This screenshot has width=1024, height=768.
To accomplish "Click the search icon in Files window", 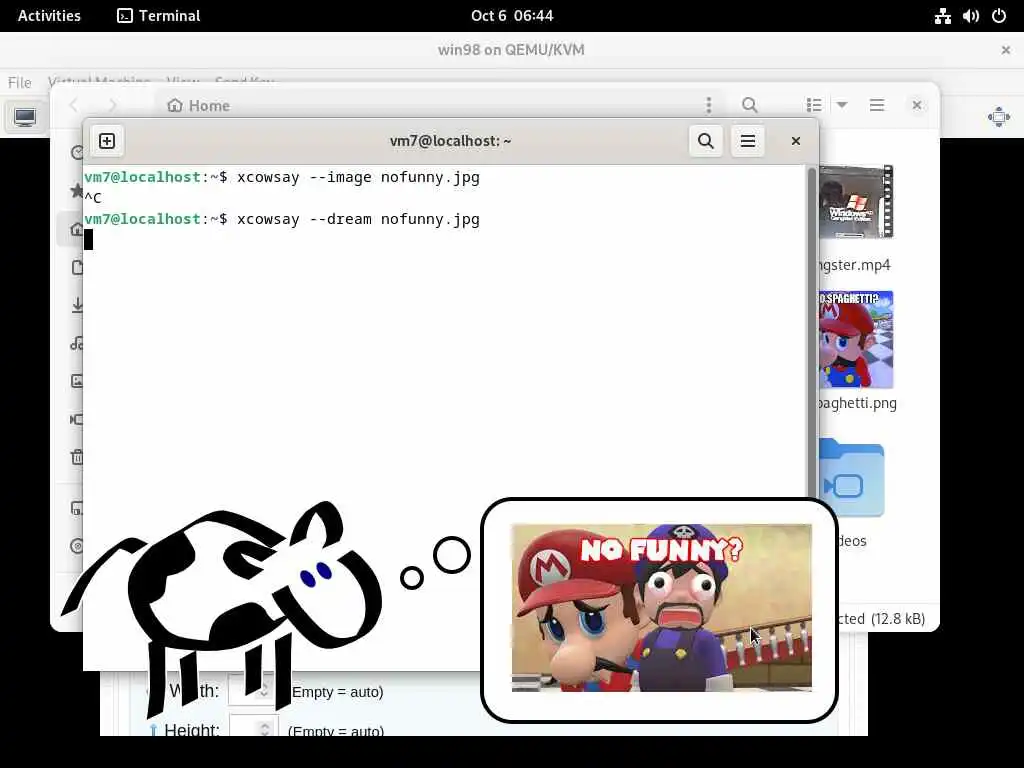I will (x=750, y=105).
